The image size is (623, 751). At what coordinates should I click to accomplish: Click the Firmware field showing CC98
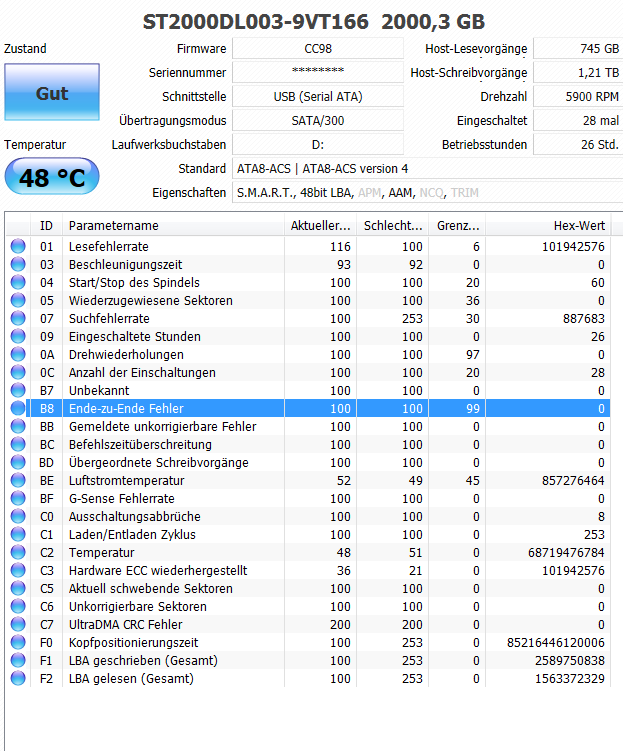[318, 48]
